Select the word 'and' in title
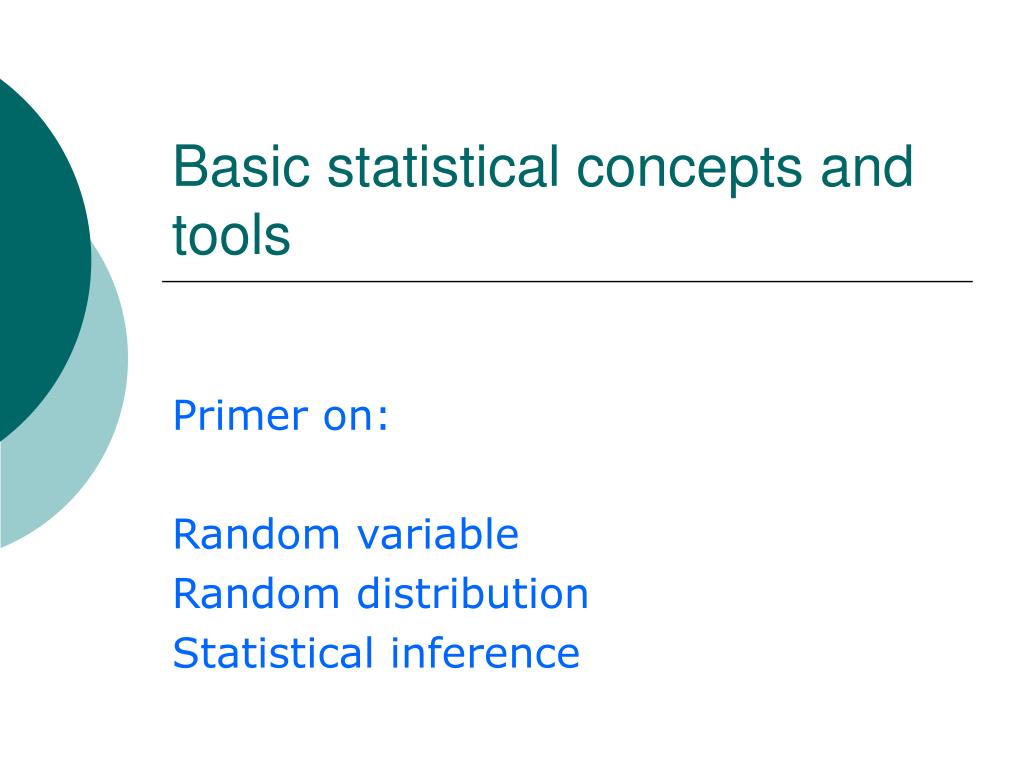1024x768 pixels. pos(866,167)
